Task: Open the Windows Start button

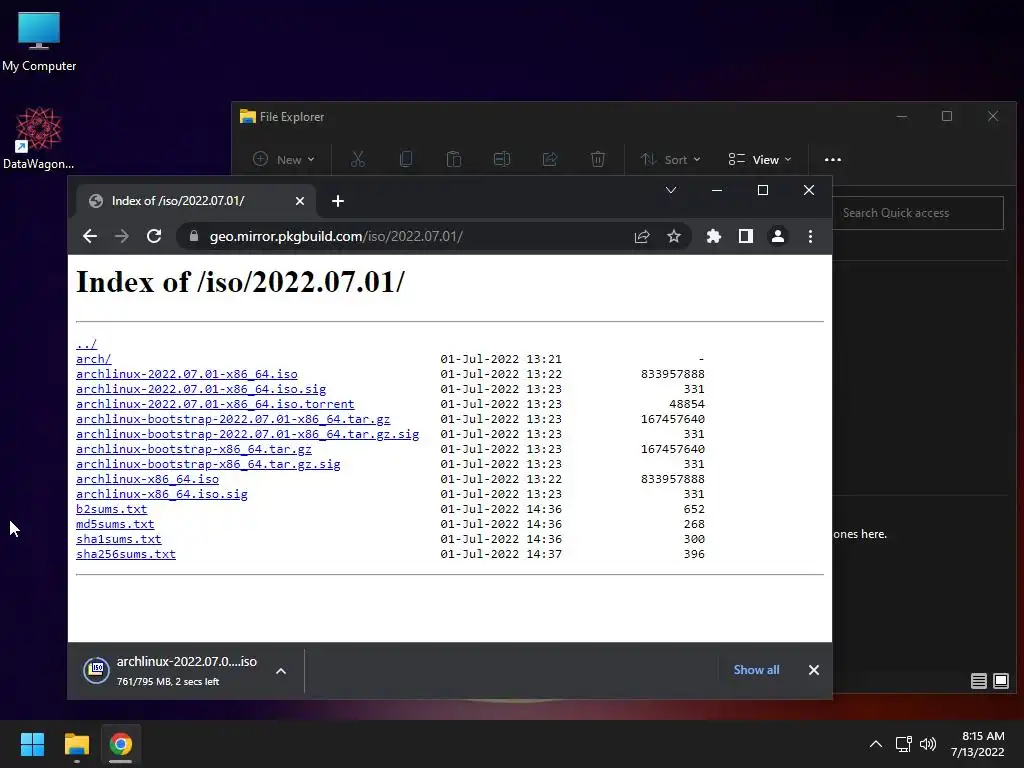Action: (32, 744)
